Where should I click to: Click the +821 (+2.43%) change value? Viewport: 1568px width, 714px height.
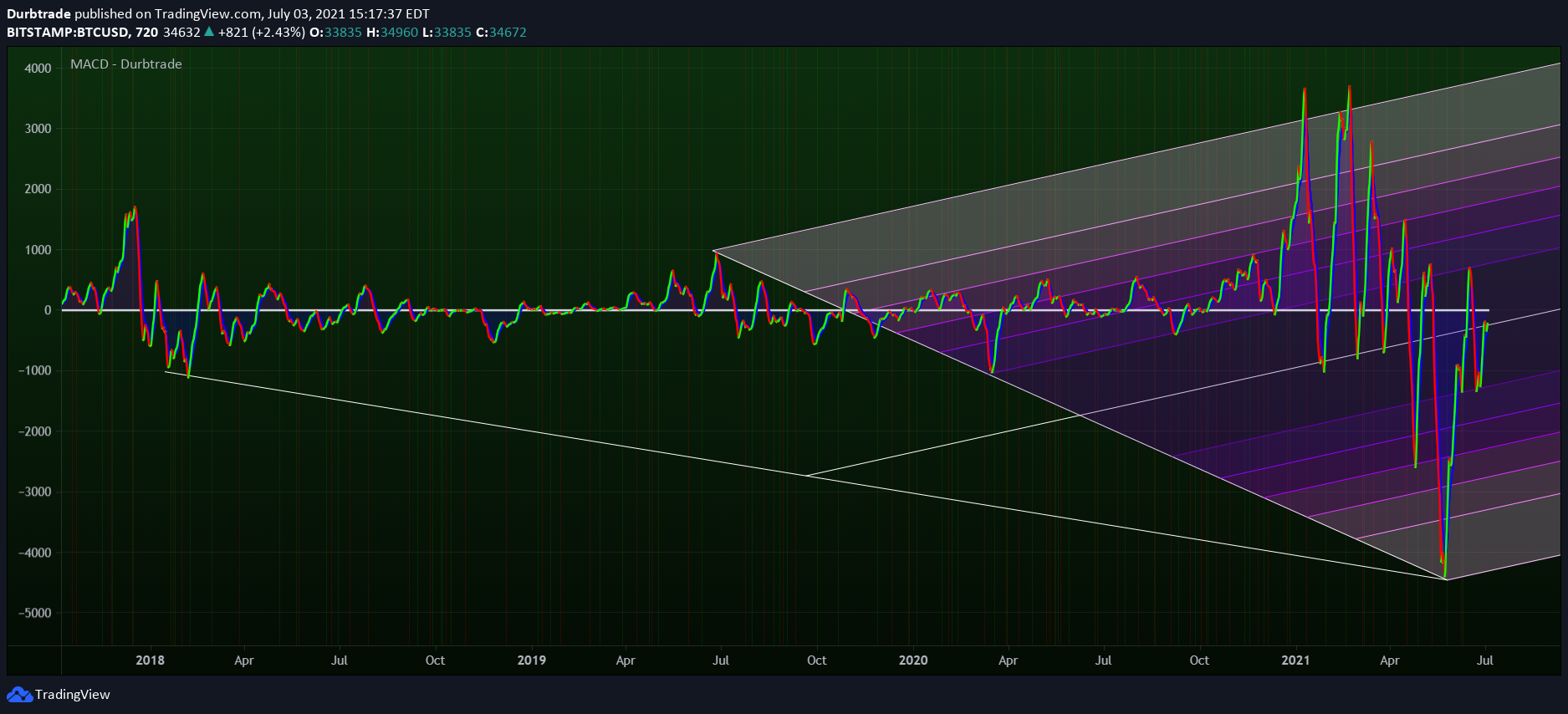point(261,32)
